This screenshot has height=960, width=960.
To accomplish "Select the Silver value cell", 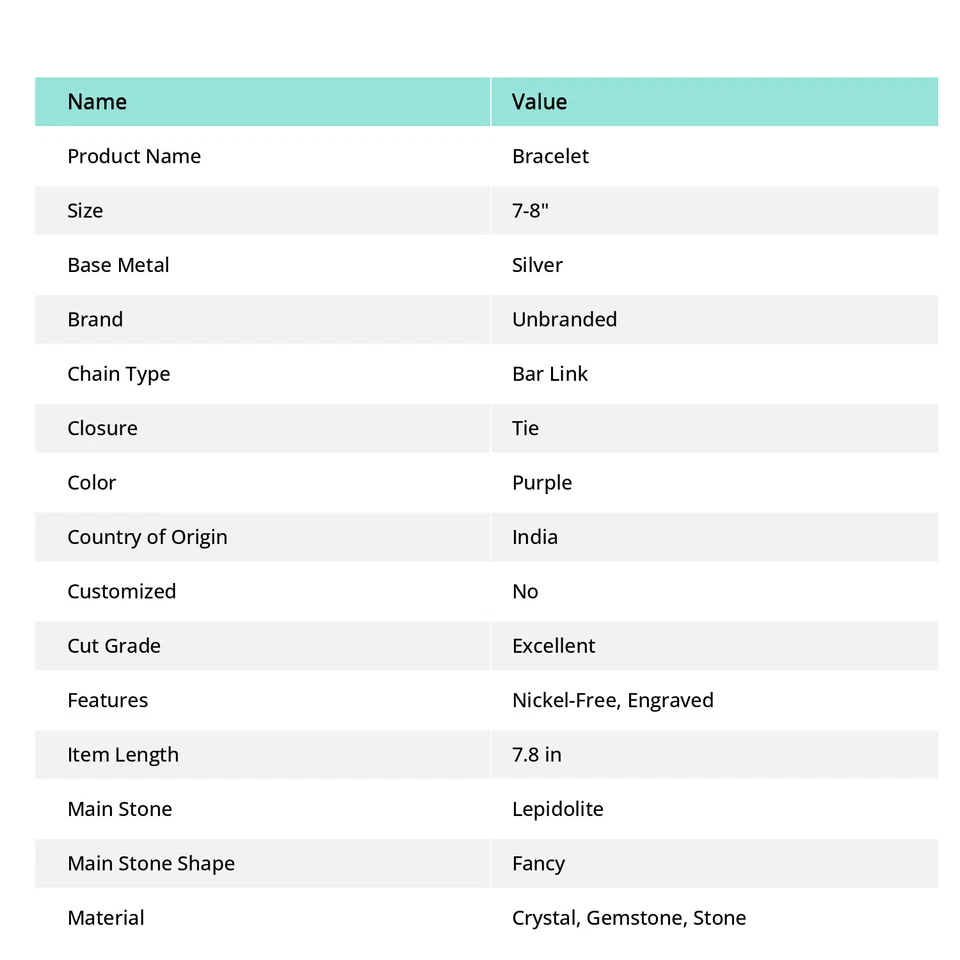I will click(x=537, y=265).
